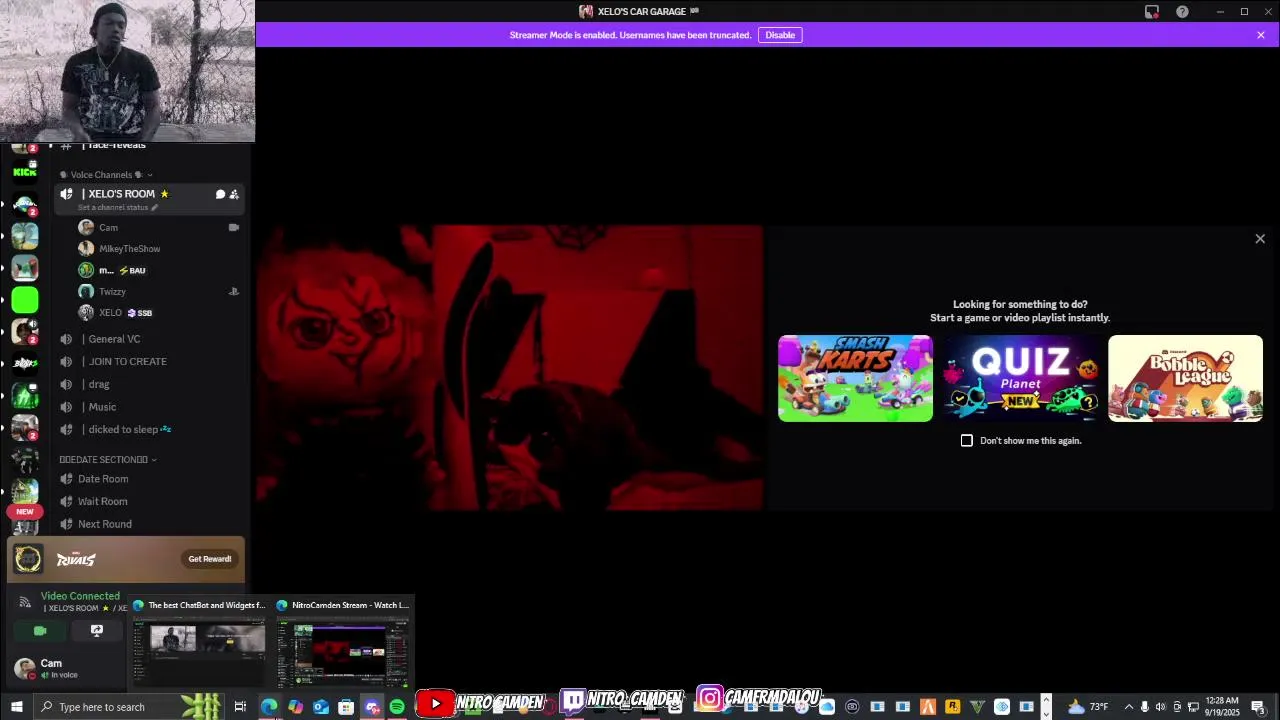Open the server icon with NEW badge
This screenshot has height=720, width=1280.
coord(25,492)
